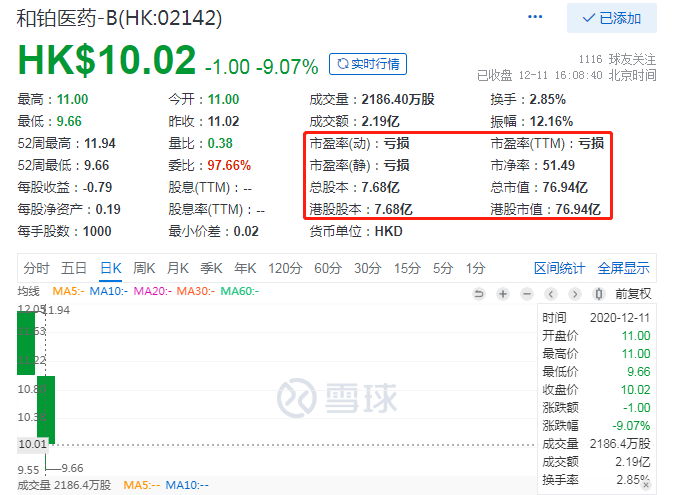The image size is (676, 495).
Task: Switch to the 30分 interval tab
Action: click(368, 268)
